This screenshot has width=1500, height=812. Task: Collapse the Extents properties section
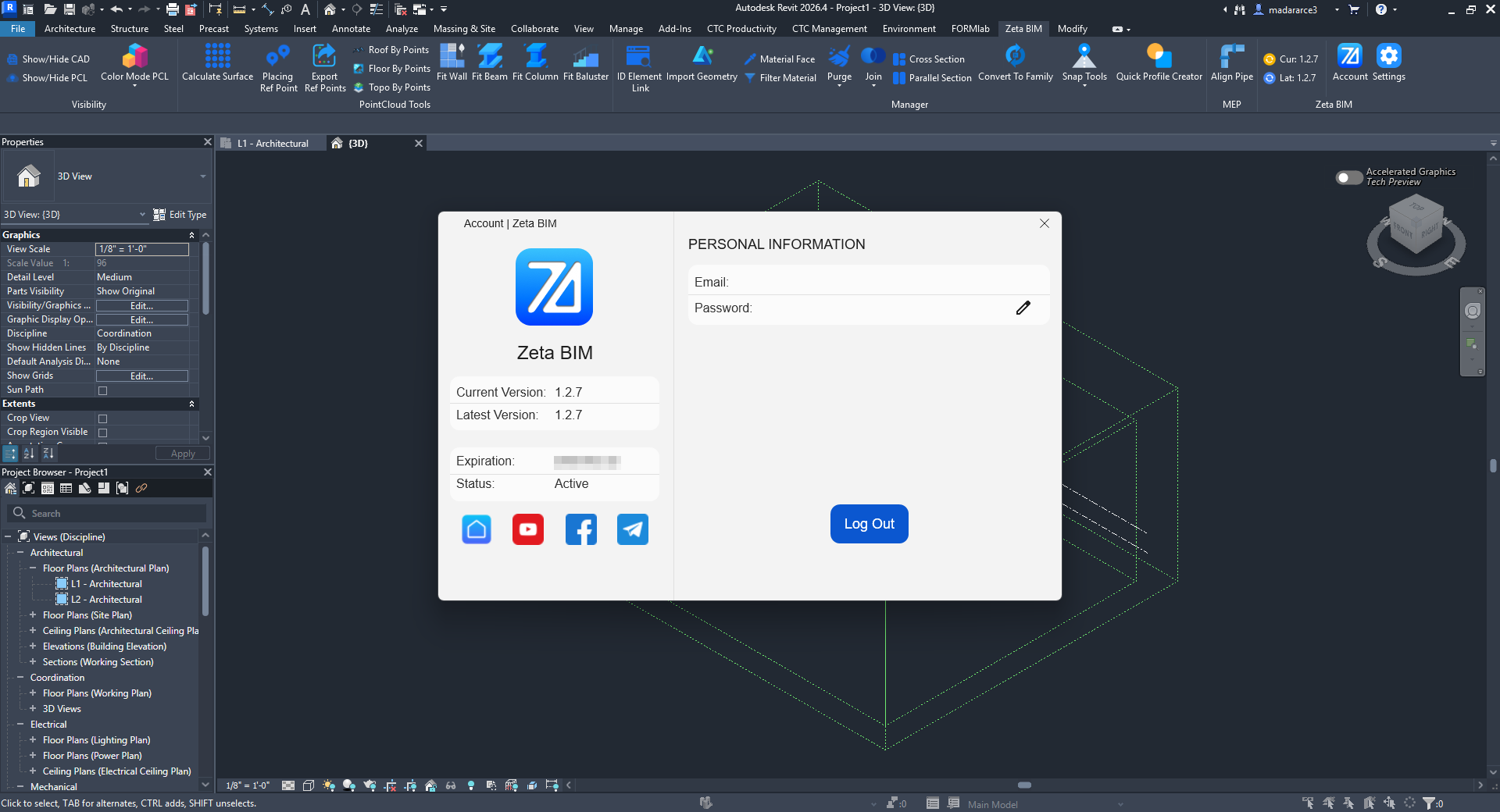click(x=192, y=404)
